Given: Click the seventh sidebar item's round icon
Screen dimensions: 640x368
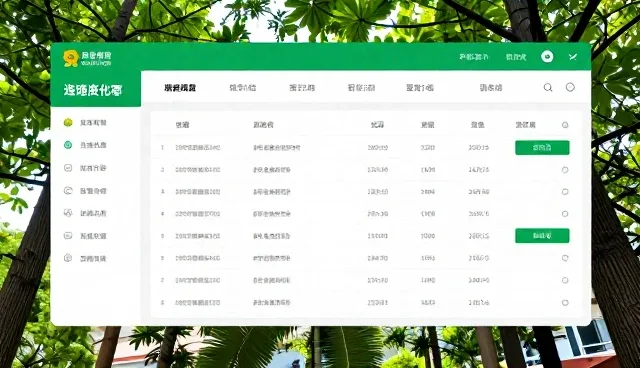Looking at the screenshot, I should coord(68,258).
